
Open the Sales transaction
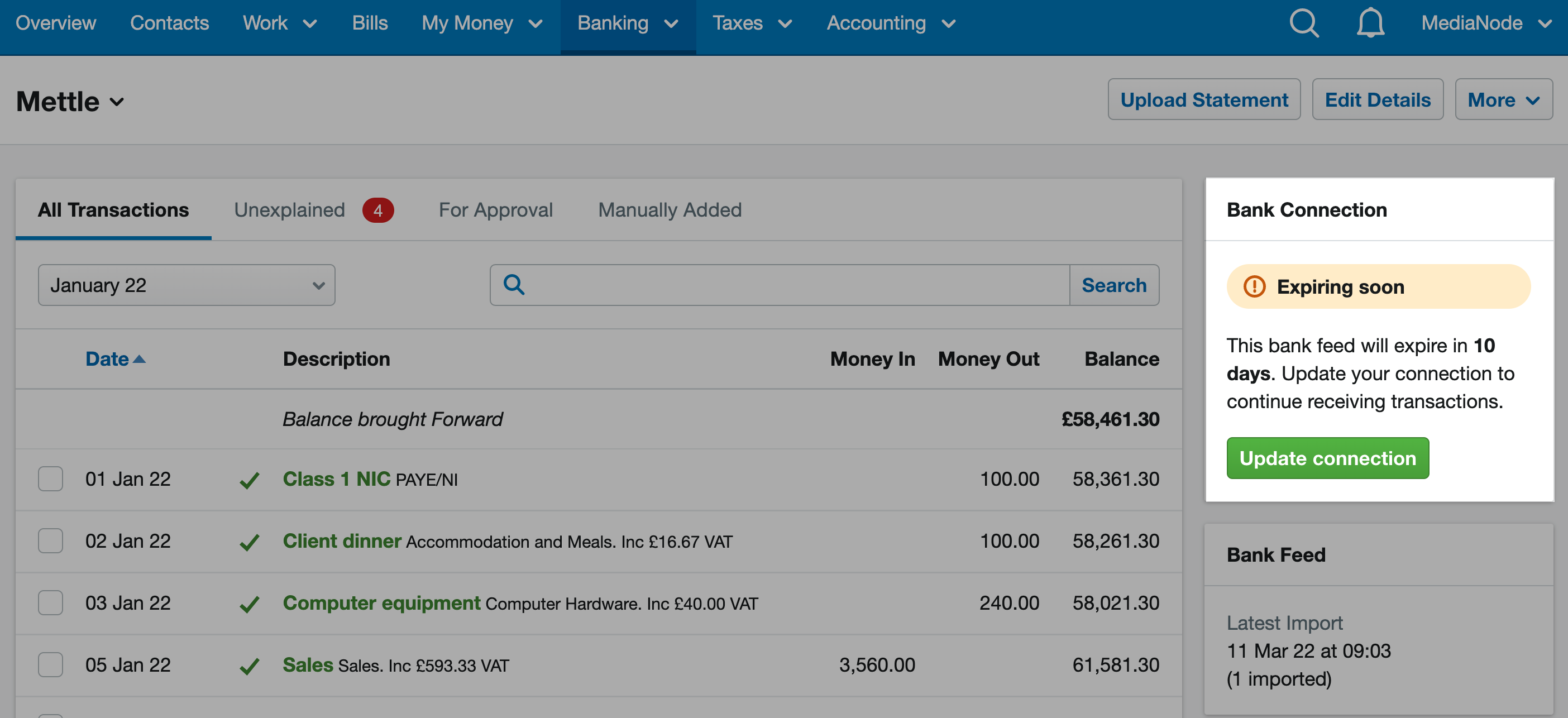tap(308, 665)
